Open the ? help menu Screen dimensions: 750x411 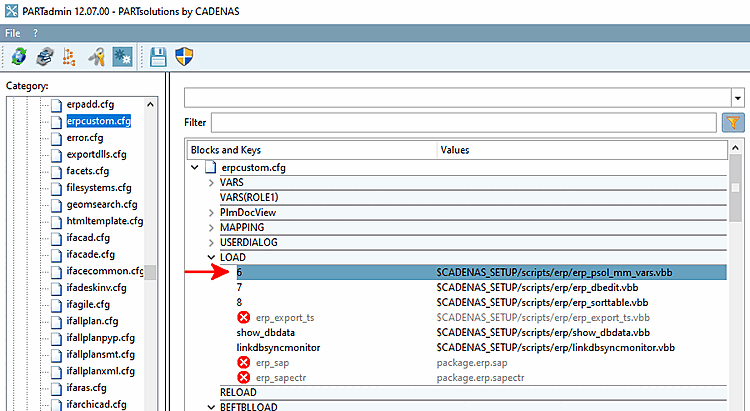click(35, 33)
